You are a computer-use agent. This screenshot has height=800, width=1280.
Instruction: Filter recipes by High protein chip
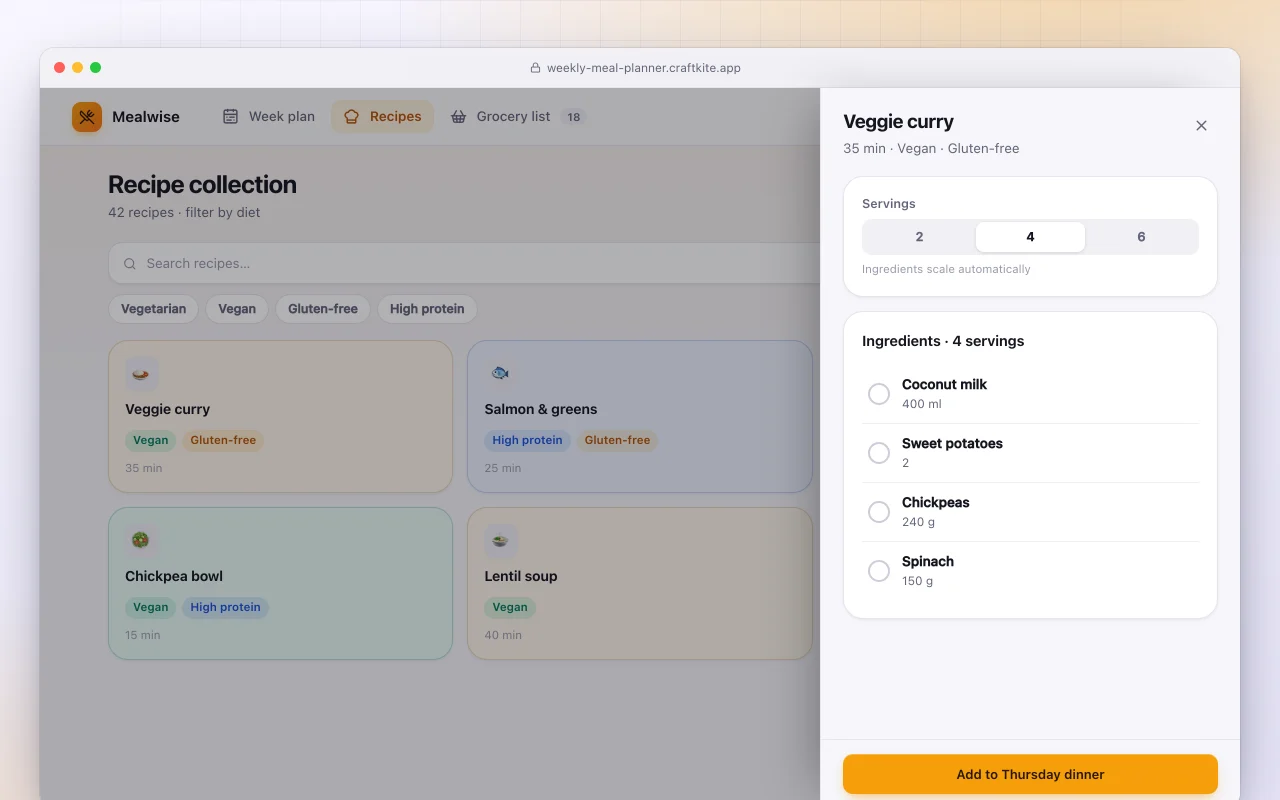(x=427, y=309)
